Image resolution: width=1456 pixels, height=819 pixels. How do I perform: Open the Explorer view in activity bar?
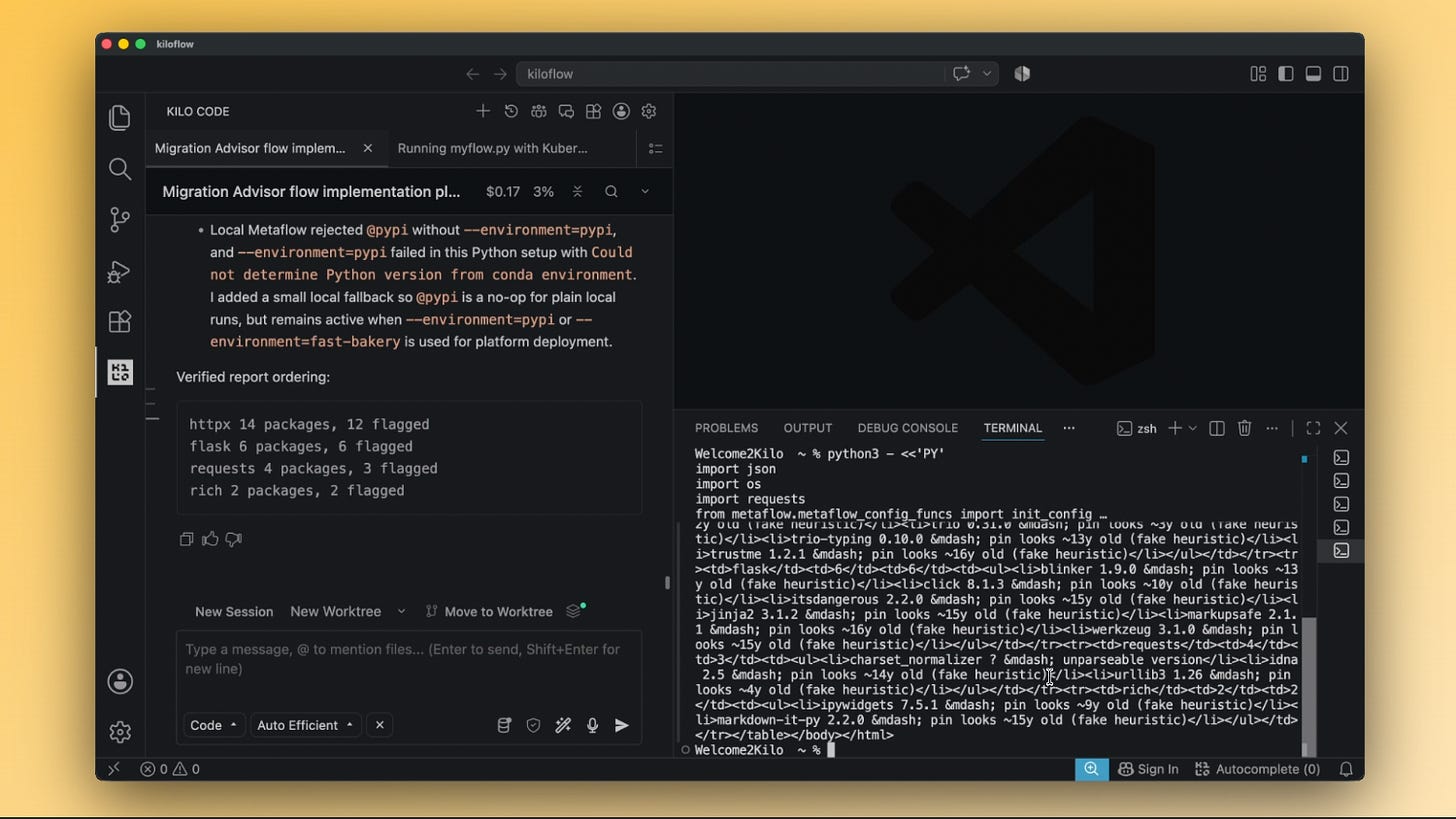(120, 117)
